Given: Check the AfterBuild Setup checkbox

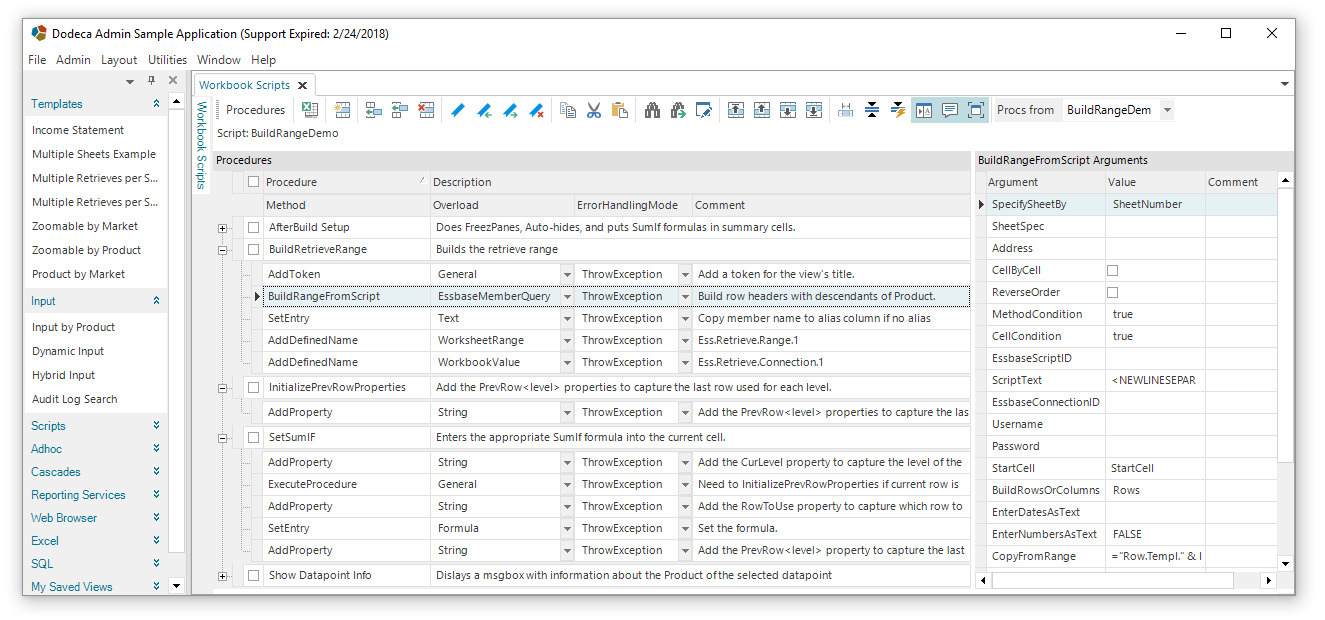Looking at the screenshot, I should 253,227.
